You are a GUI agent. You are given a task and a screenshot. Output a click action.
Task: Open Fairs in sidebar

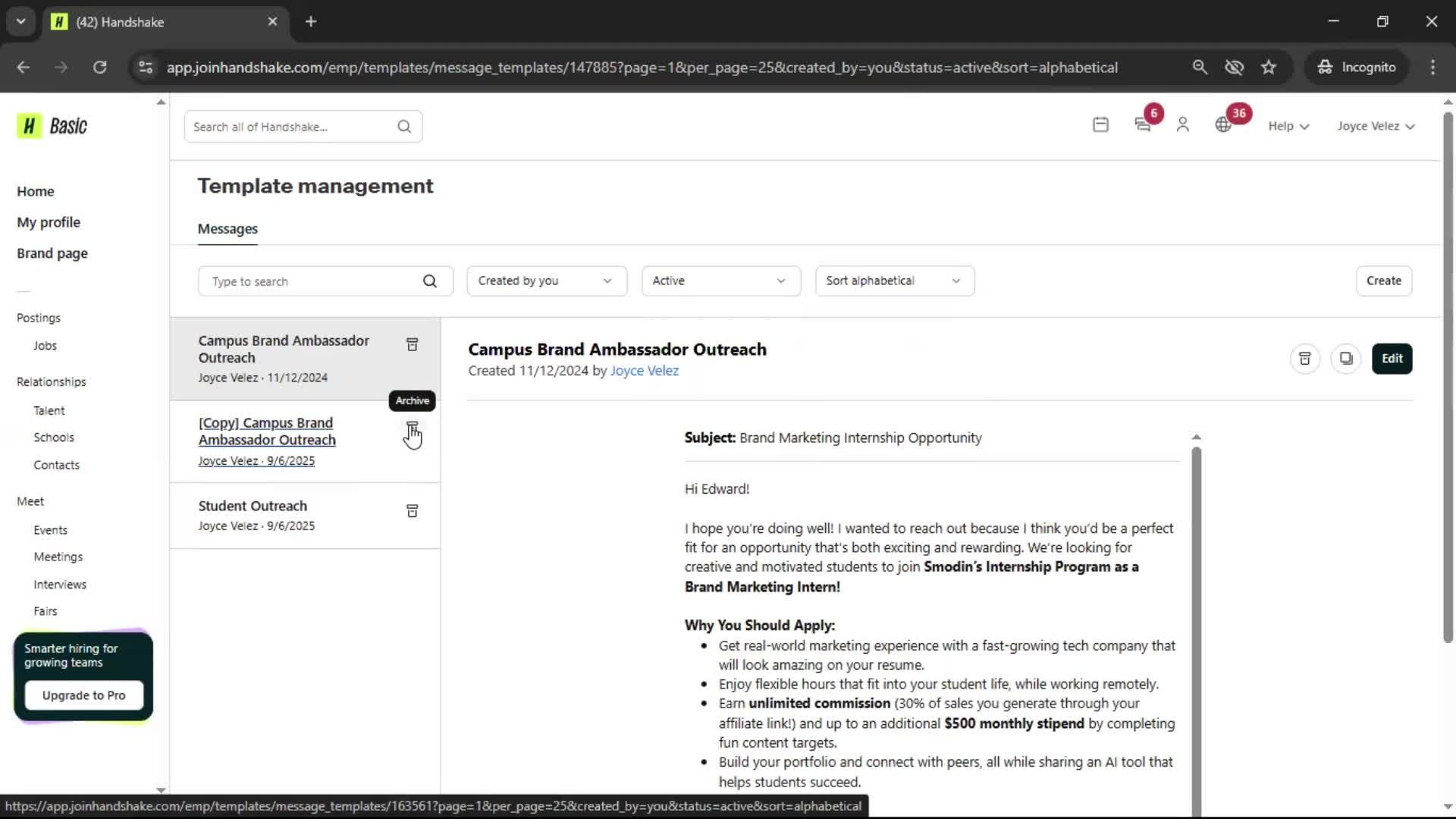45,611
